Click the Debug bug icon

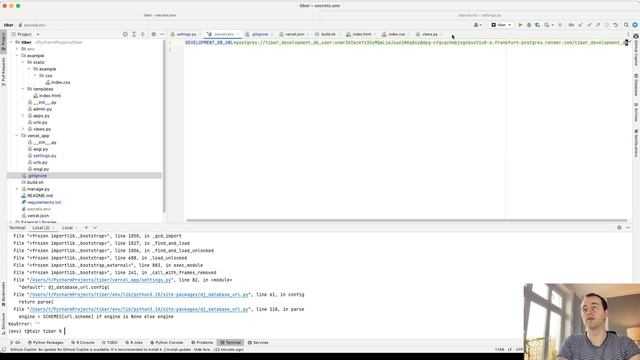(x=529, y=25)
